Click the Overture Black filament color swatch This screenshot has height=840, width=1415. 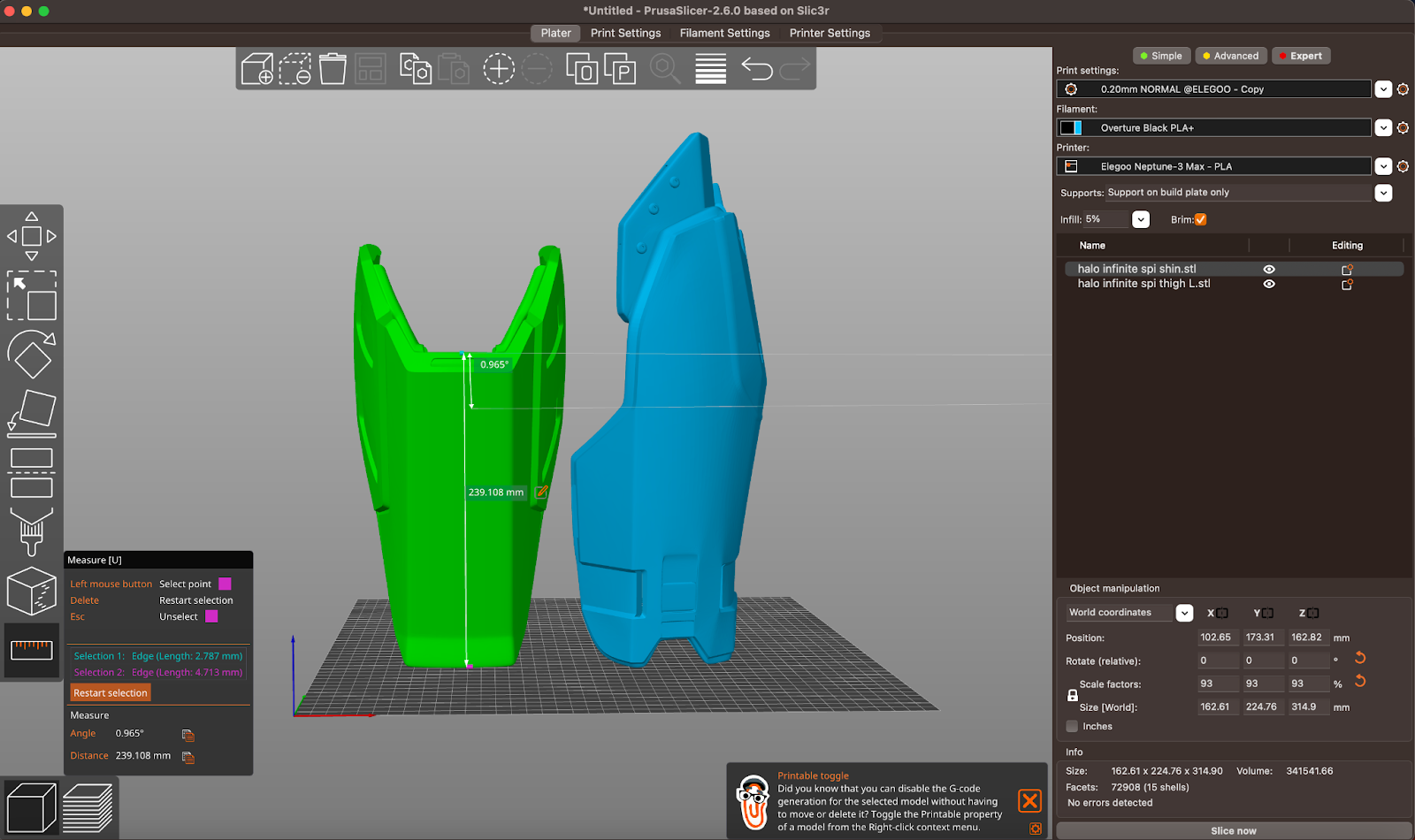pos(1071,128)
